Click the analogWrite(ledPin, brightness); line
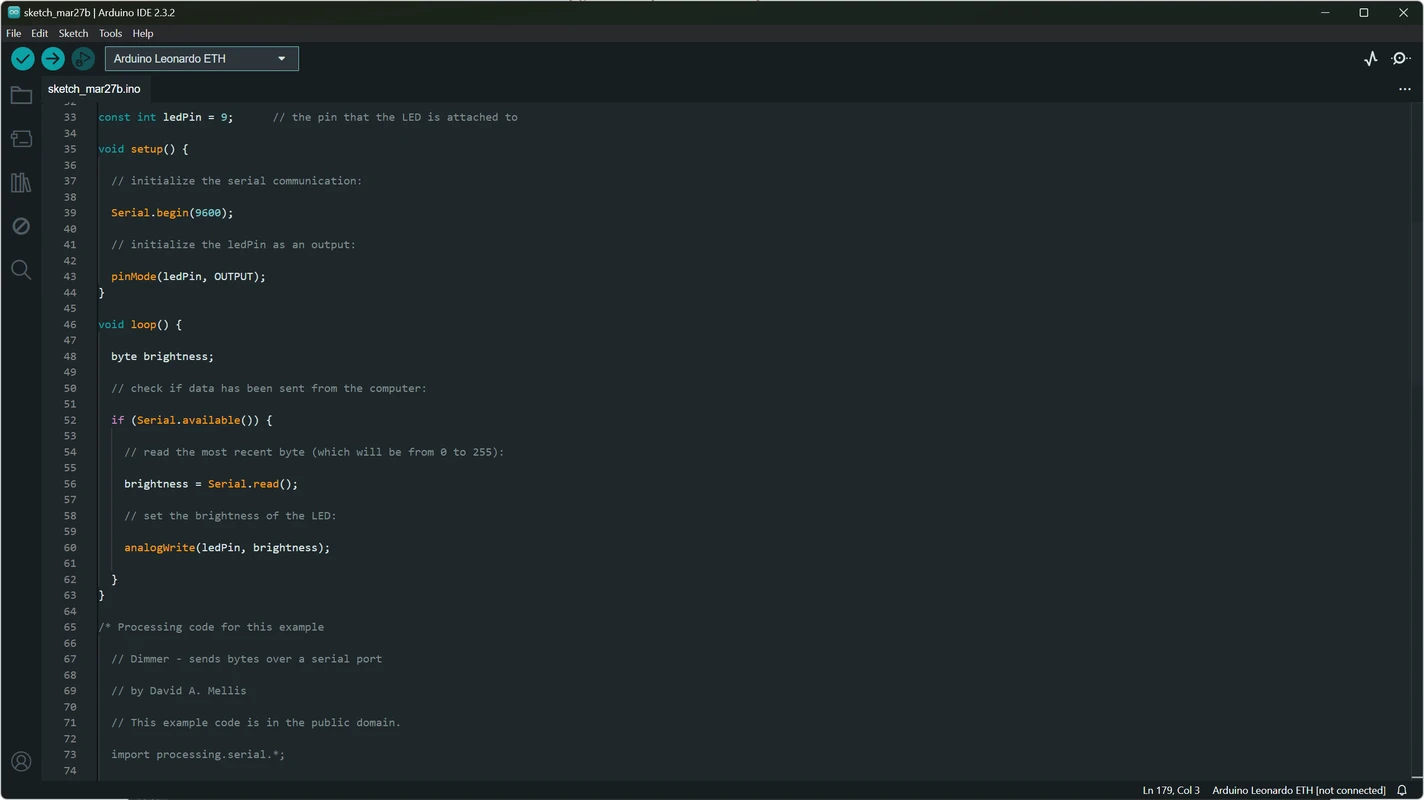Viewport: 1424px width, 800px height. [x=227, y=548]
